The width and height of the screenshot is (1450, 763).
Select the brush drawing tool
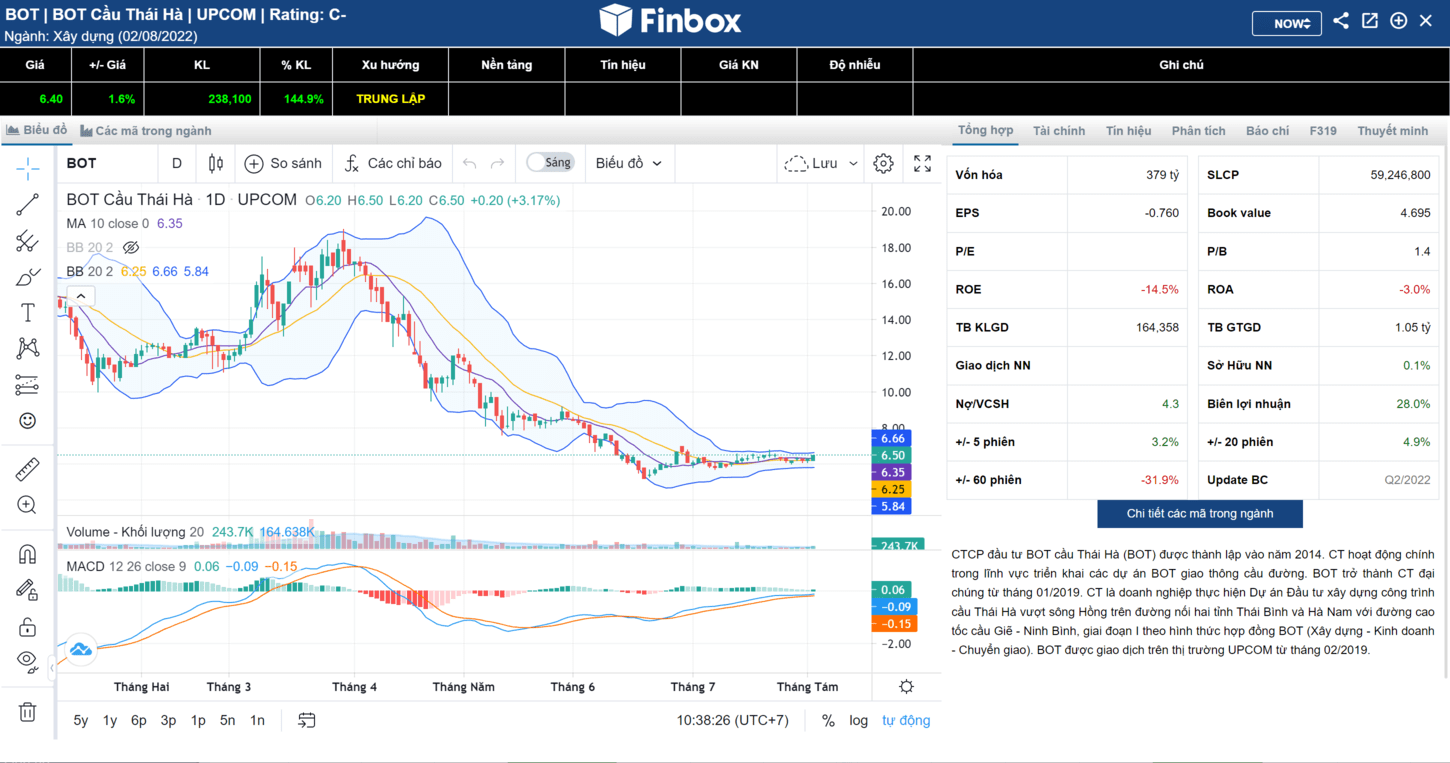click(x=27, y=277)
